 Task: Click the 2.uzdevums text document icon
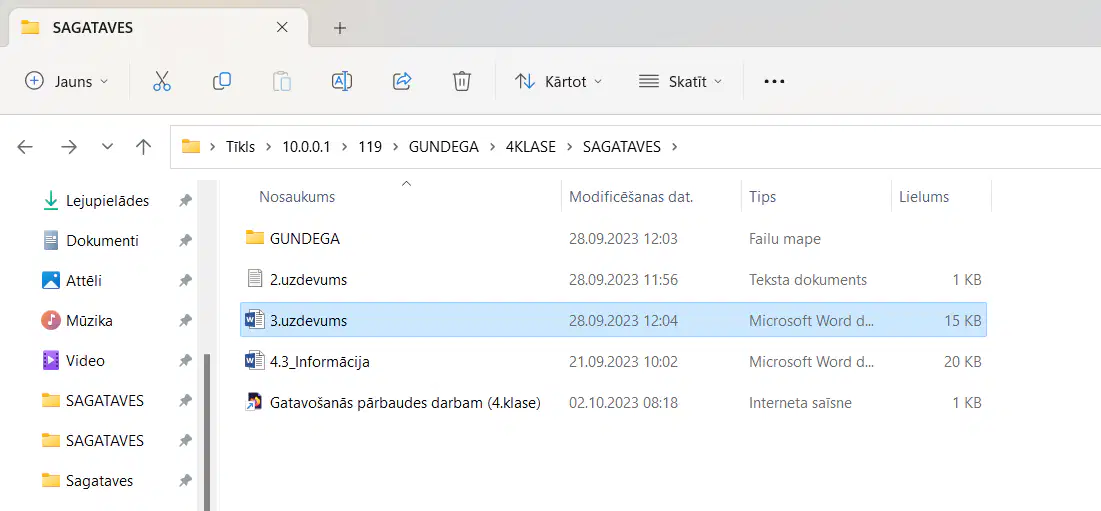point(254,279)
